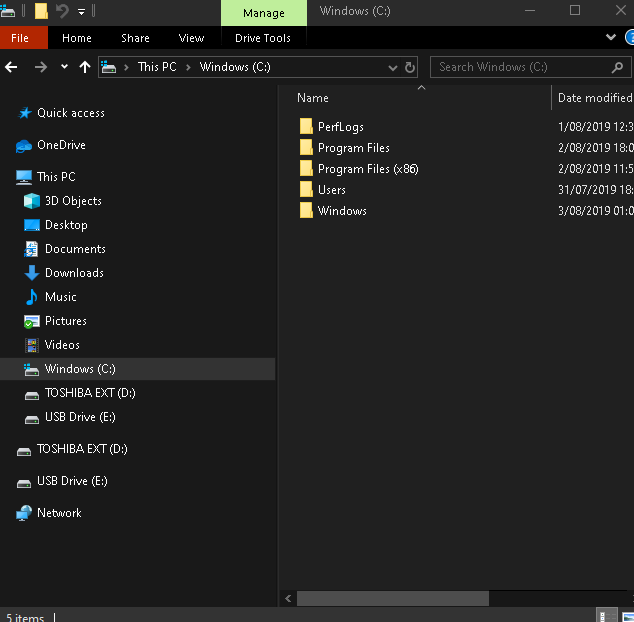Select This PC in navigation pane
Screen dimensions: 634x622
click(56, 177)
